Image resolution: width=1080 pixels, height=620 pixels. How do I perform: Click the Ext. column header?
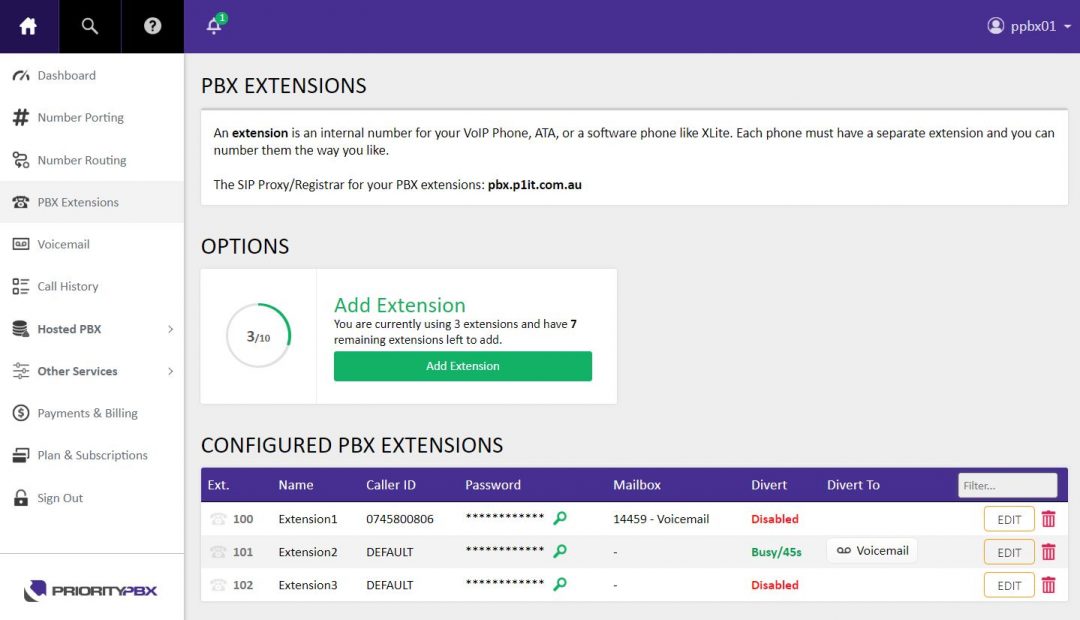click(x=218, y=485)
